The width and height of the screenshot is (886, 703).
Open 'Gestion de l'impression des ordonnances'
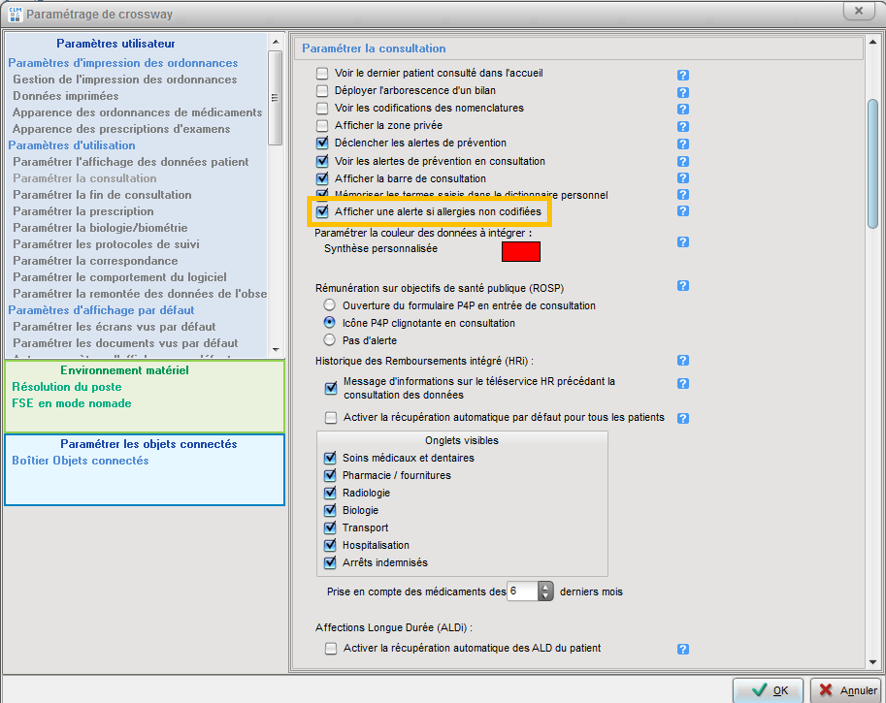click(125, 80)
